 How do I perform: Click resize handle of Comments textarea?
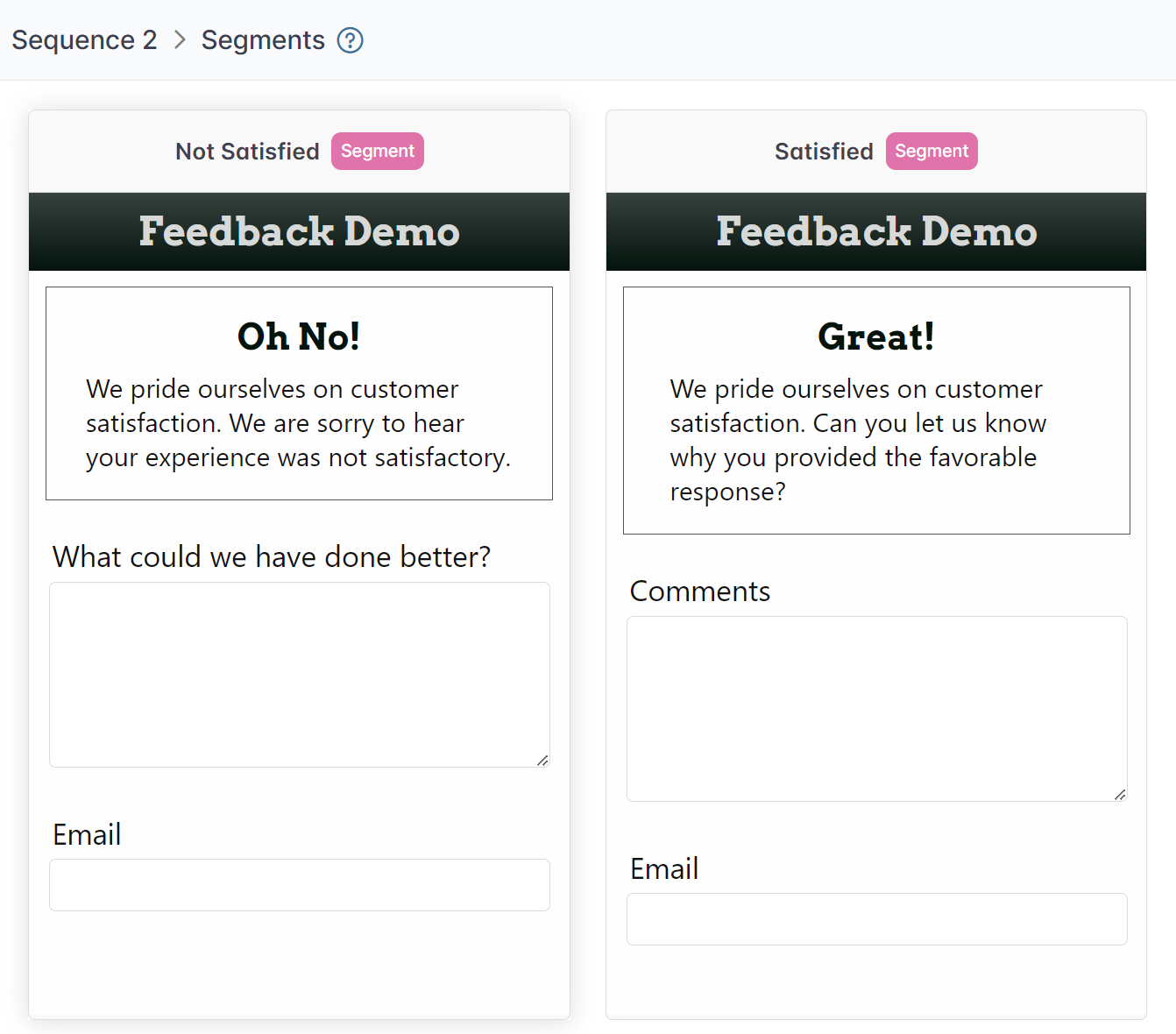coord(1120,795)
